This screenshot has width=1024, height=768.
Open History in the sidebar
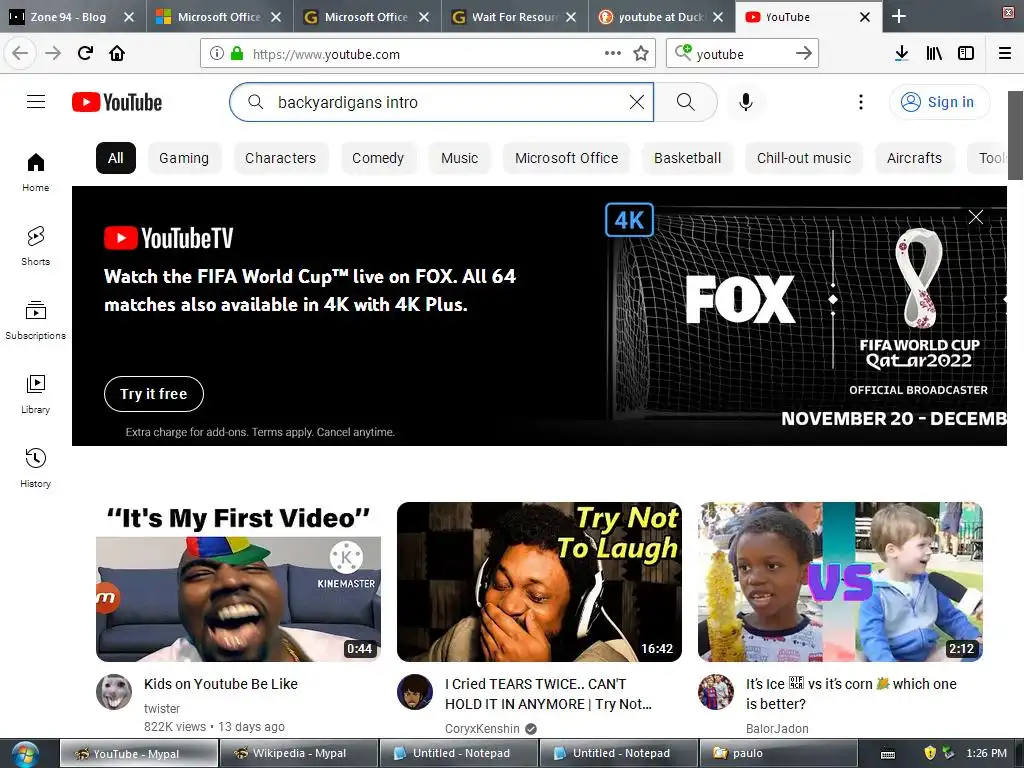(36, 468)
